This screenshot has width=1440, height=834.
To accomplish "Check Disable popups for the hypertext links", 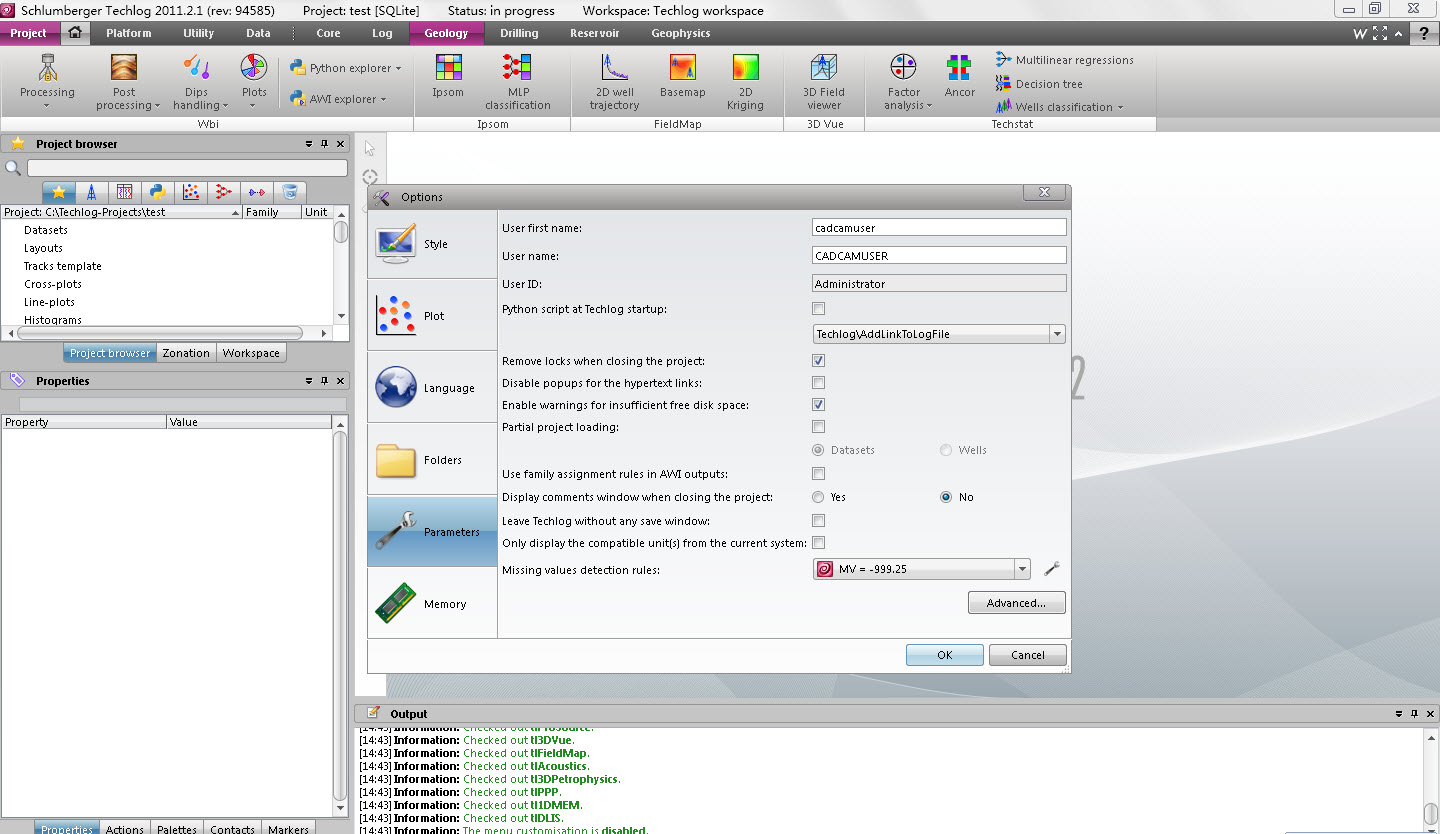I will pos(819,383).
